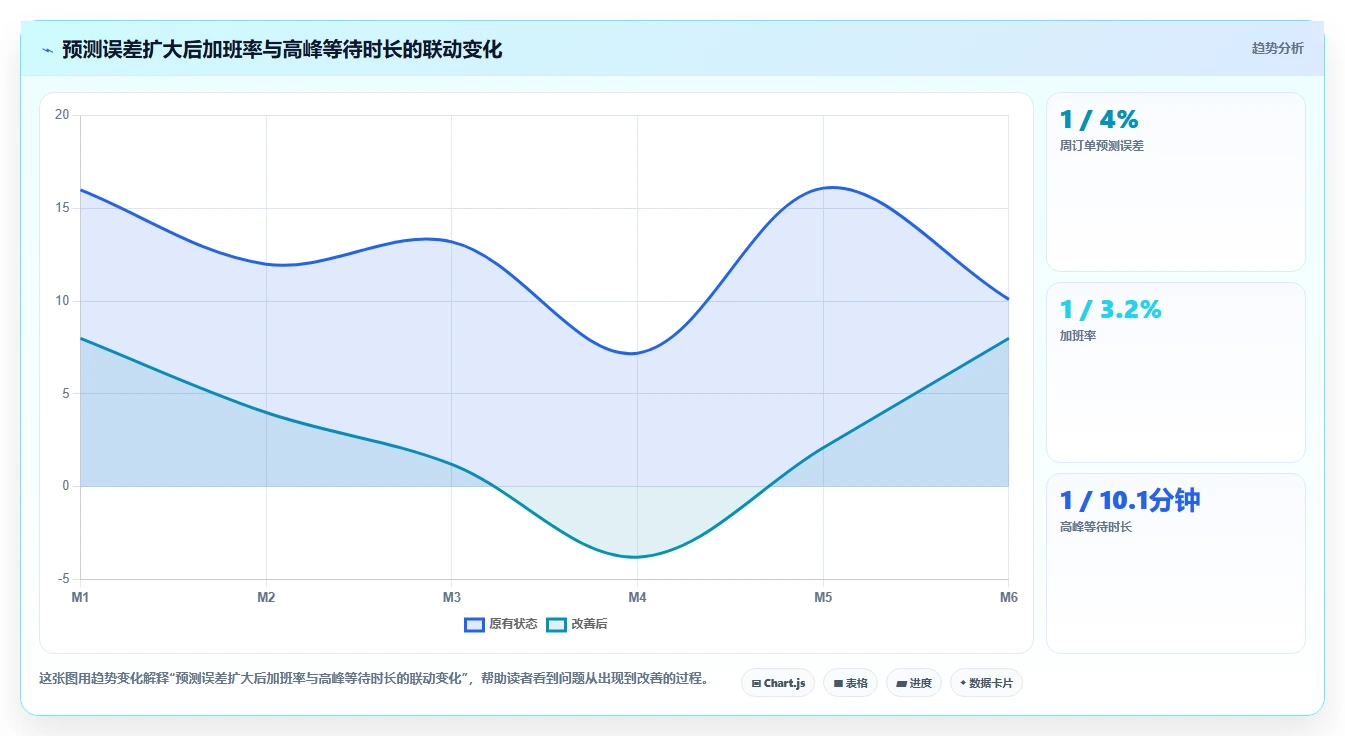
Task: Select the 周订单预测误差 metric card
Action: [1176, 182]
